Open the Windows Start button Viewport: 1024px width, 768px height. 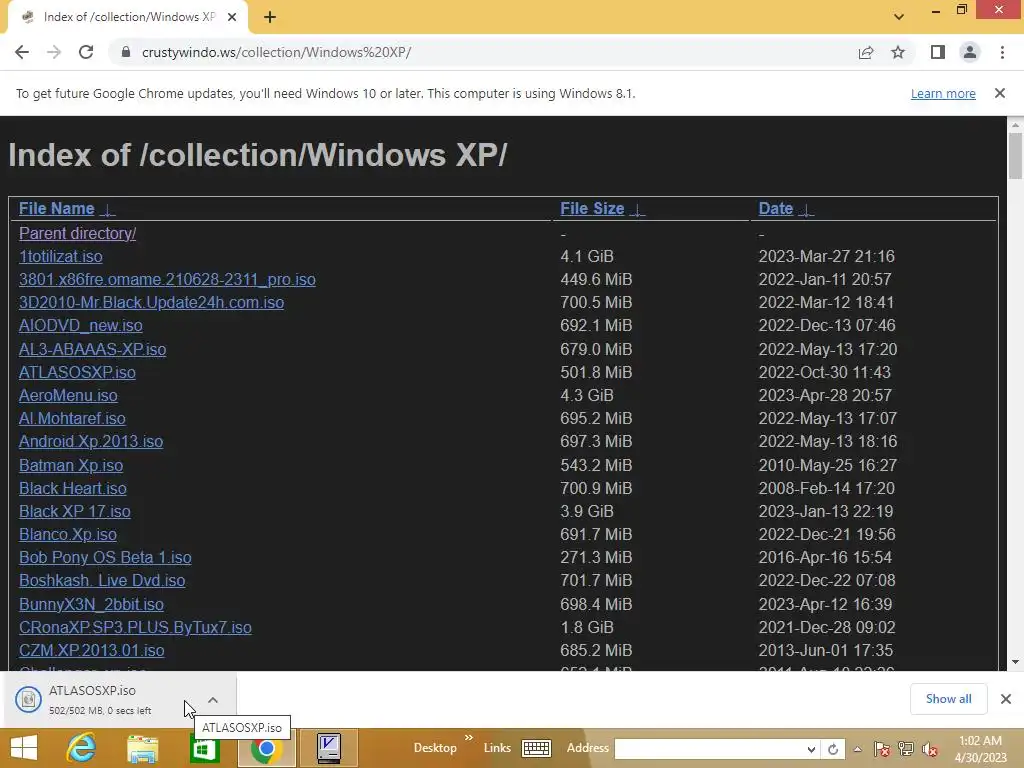(24, 748)
